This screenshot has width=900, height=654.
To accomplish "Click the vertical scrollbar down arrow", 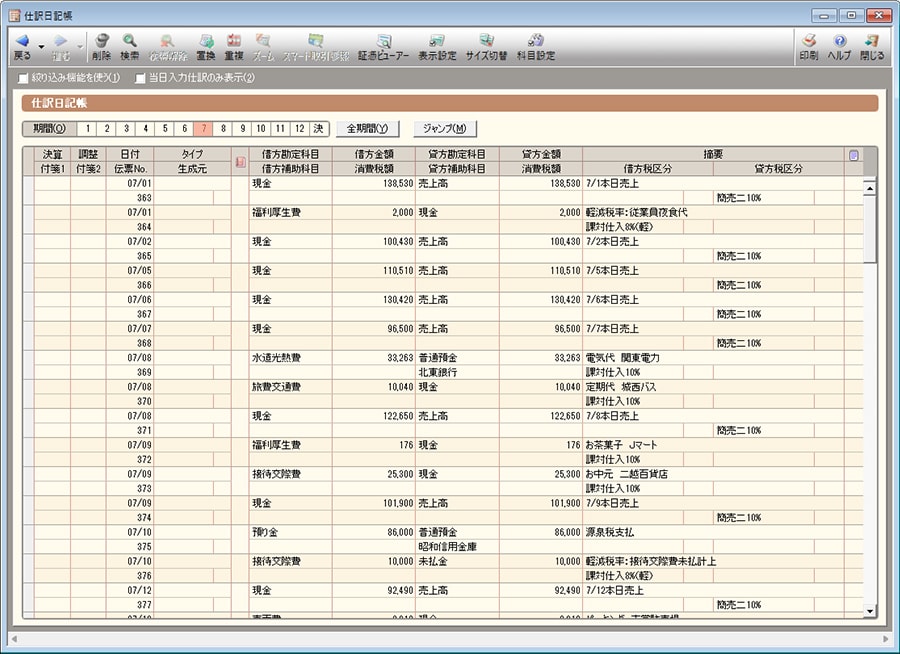I will [x=869, y=611].
